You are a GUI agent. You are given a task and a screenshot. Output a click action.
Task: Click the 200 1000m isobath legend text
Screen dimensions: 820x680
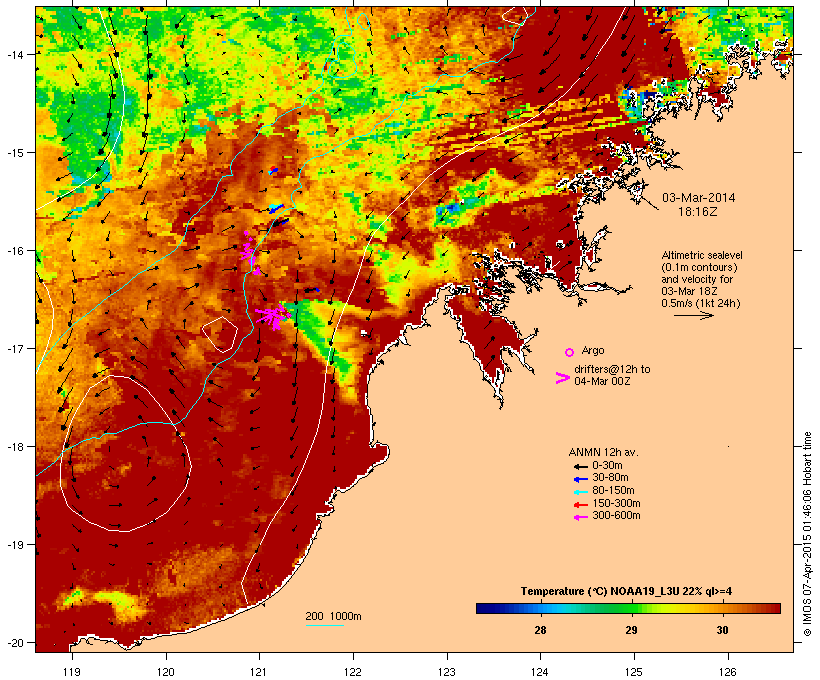[x=333, y=616]
